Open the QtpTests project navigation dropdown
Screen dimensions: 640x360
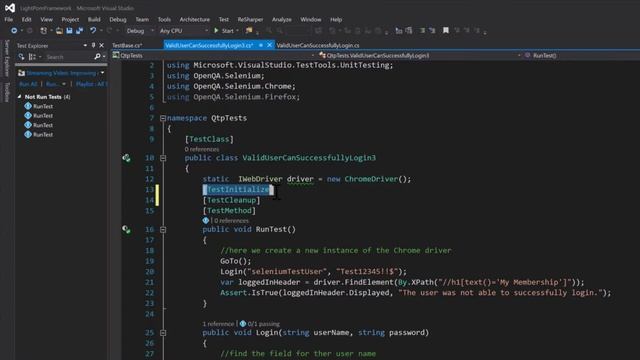pos(313,56)
